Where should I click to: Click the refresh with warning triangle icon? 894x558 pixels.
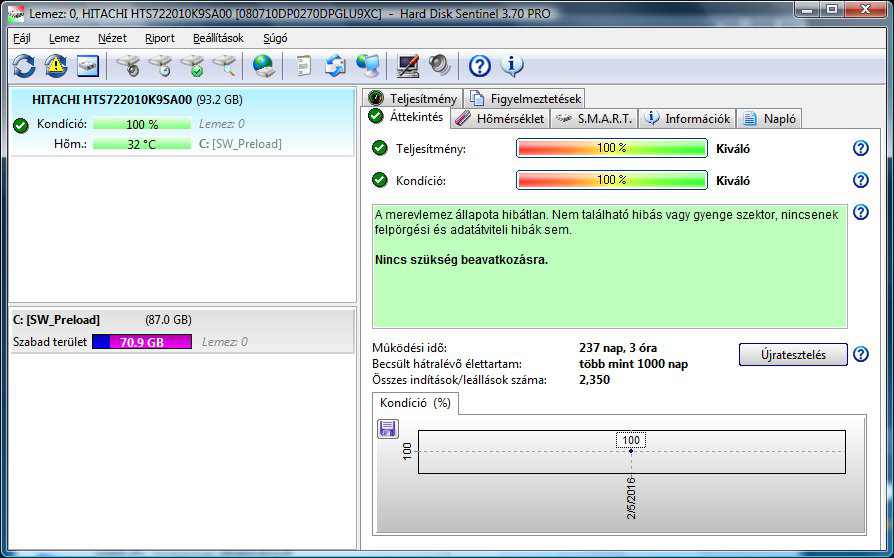[x=56, y=66]
